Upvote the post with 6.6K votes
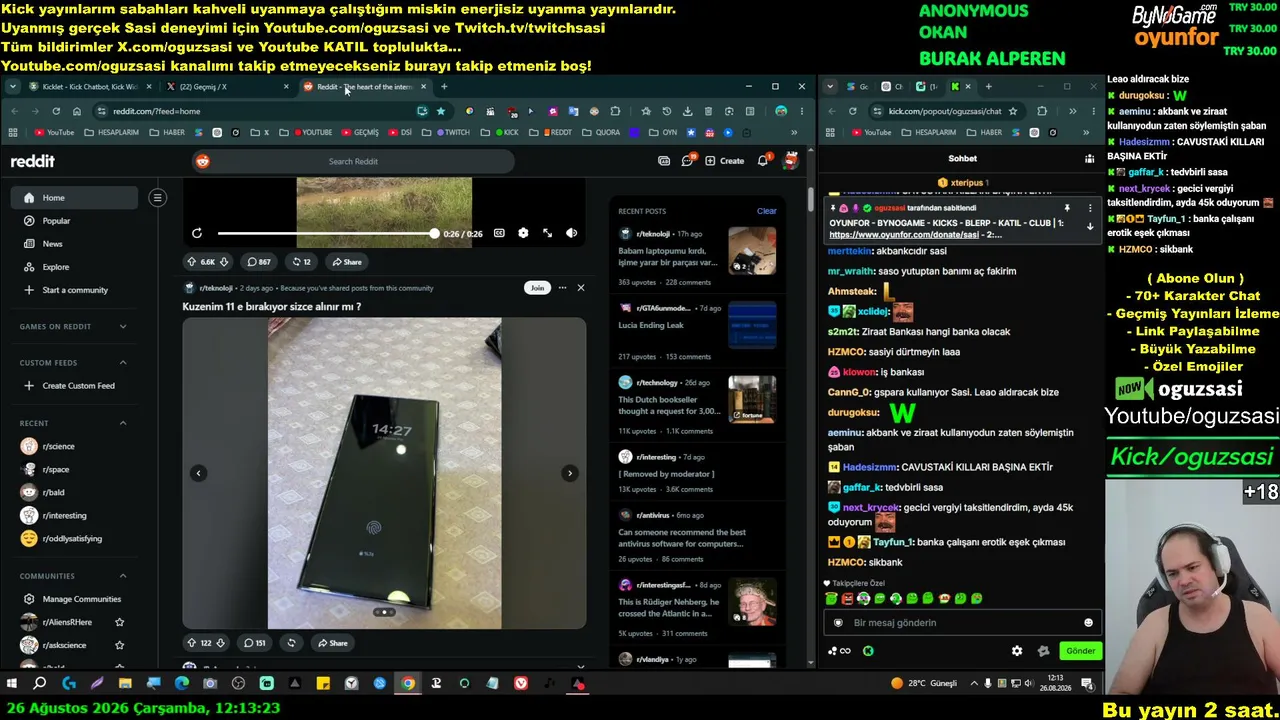The width and height of the screenshot is (1280, 720). tap(191, 262)
